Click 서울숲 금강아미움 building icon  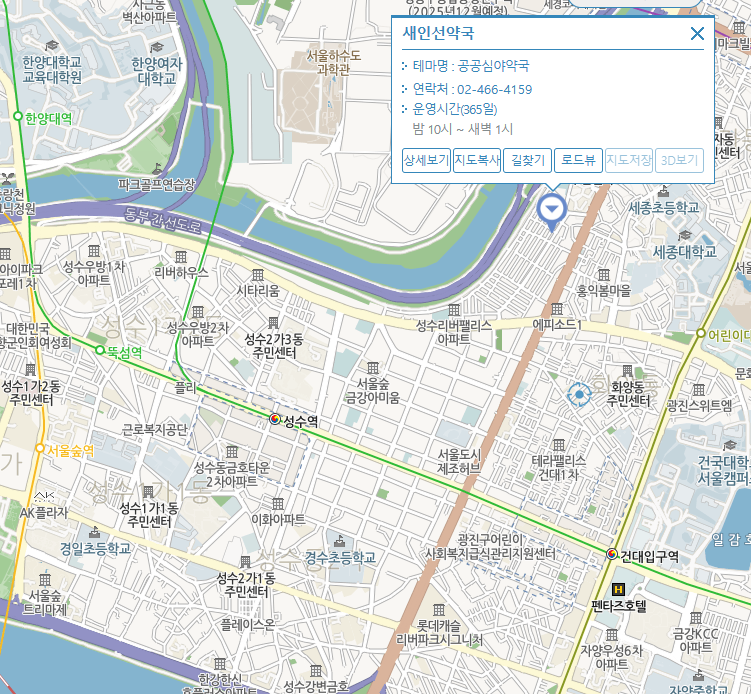(x=373, y=368)
